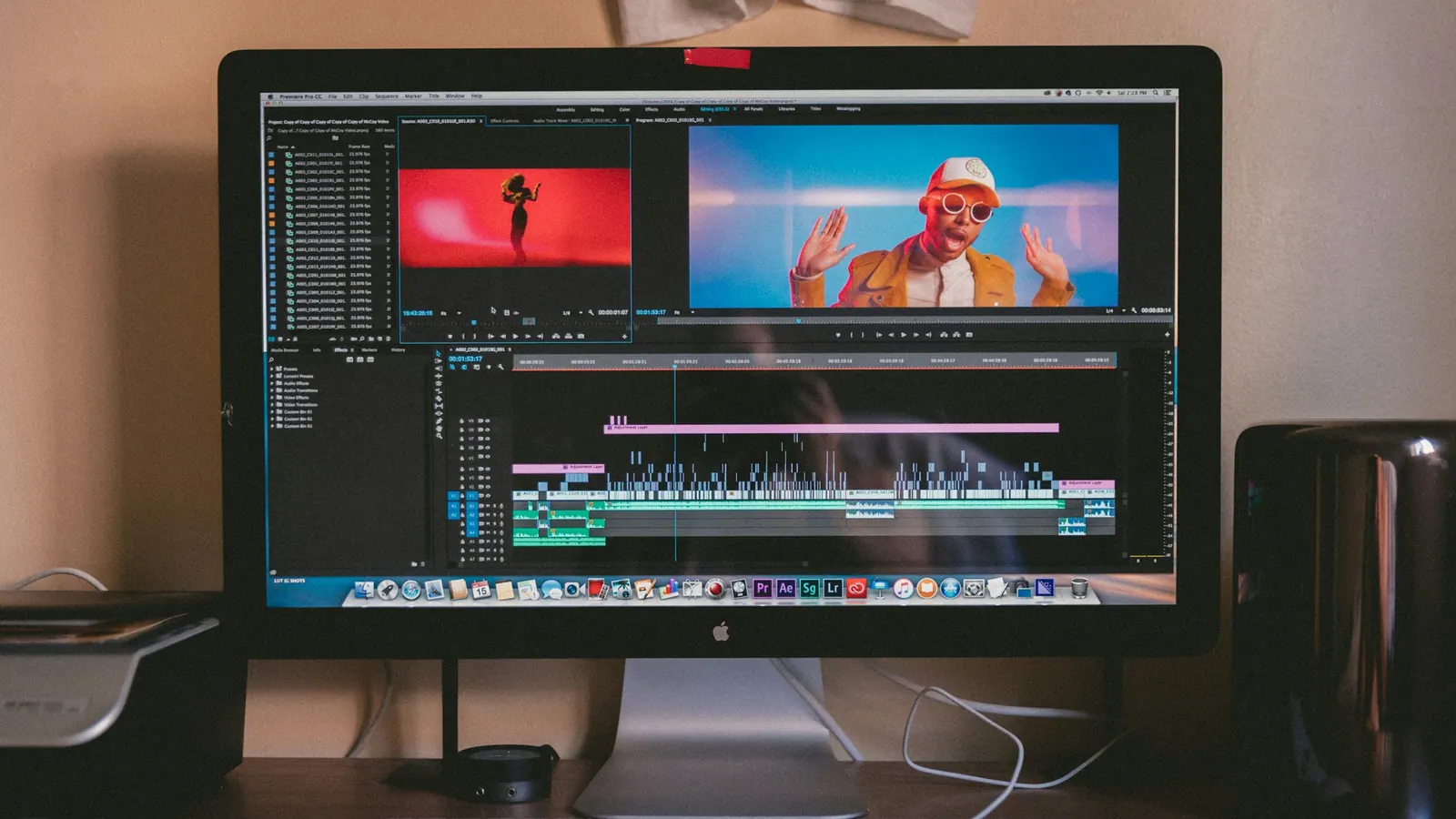Viewport: 1456px width, 819px height.
Task: Switch to the Media Browser tab
Action: [285, 349]
